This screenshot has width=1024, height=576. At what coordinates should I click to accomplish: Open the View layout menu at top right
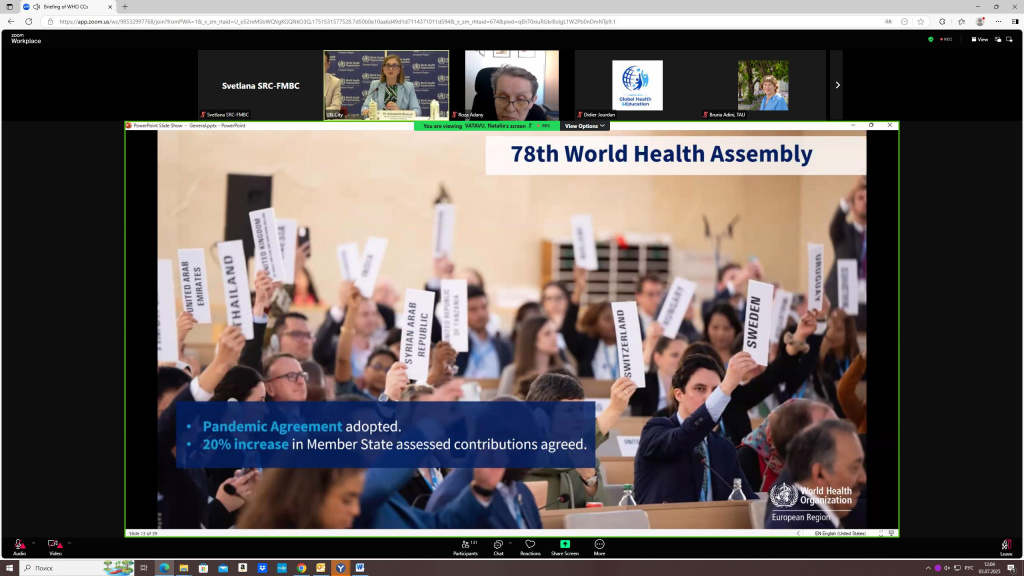[979, 39]
